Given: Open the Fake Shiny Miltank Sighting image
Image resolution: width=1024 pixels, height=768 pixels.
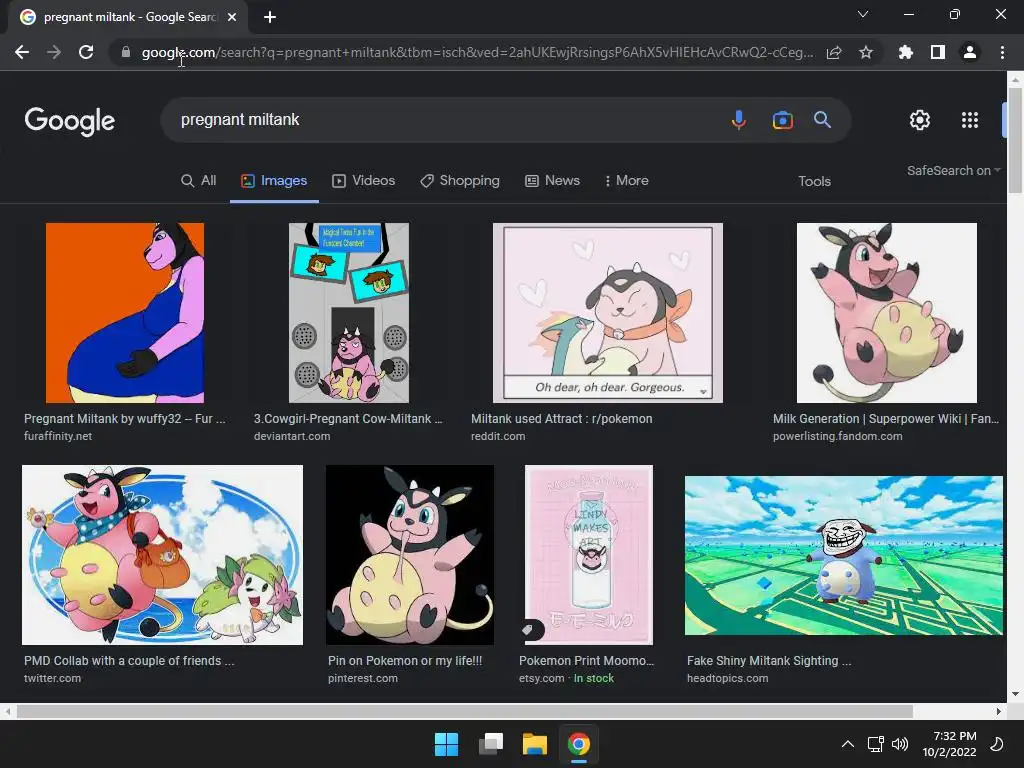Looking at the screenshot, I should pyautogui.click(x=843, y=555).
